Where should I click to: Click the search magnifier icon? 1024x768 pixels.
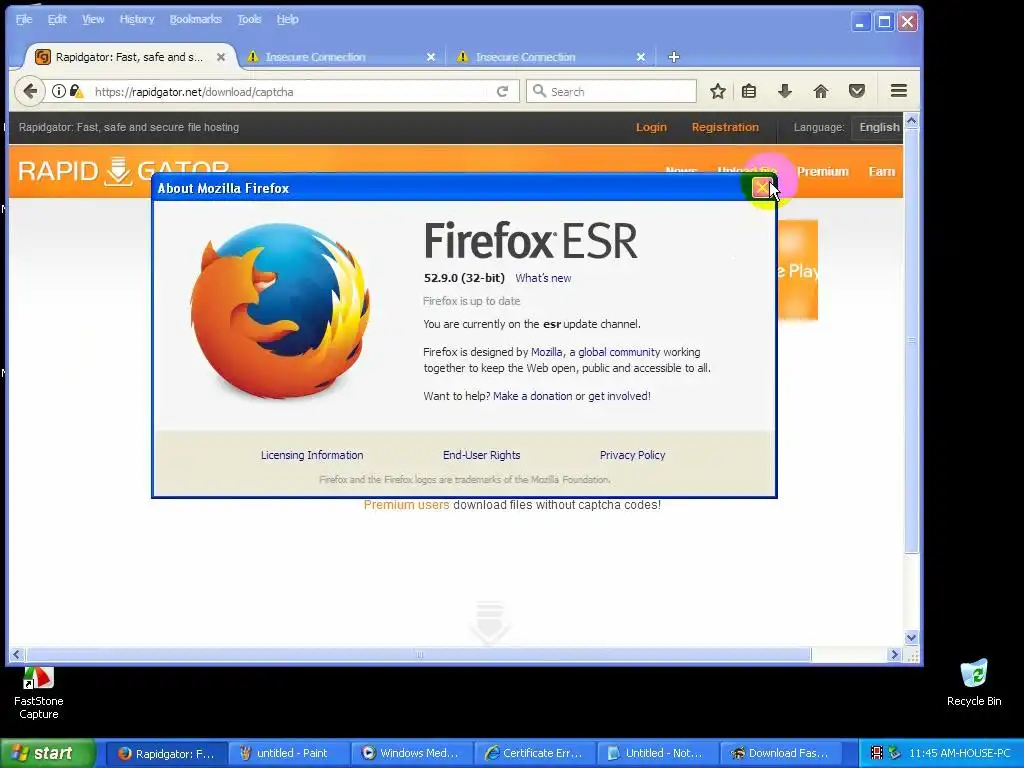(539, 91)
